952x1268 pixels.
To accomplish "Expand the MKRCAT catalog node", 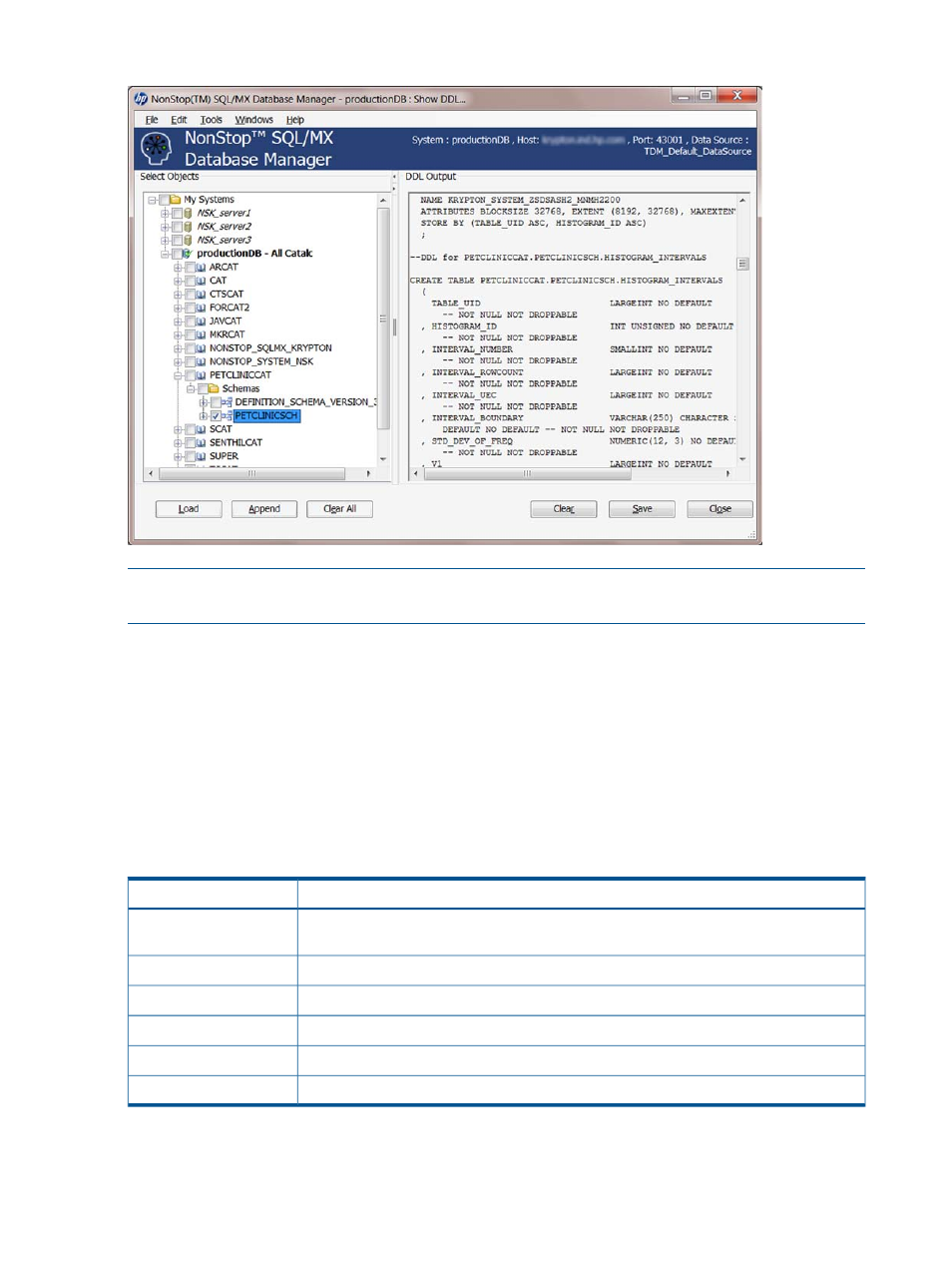I will (x=178, y=334).
